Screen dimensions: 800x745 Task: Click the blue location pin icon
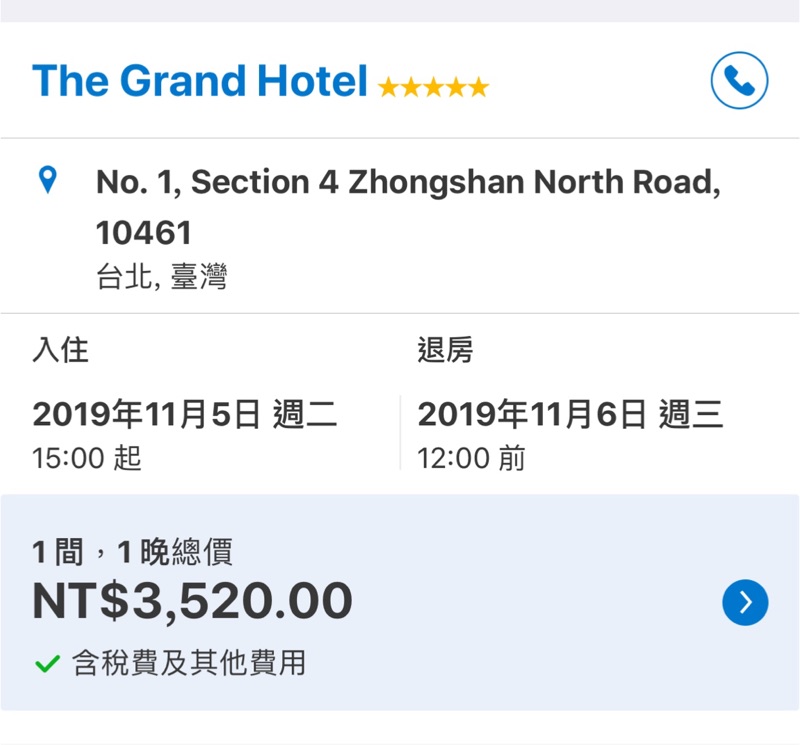coord(47,181)
